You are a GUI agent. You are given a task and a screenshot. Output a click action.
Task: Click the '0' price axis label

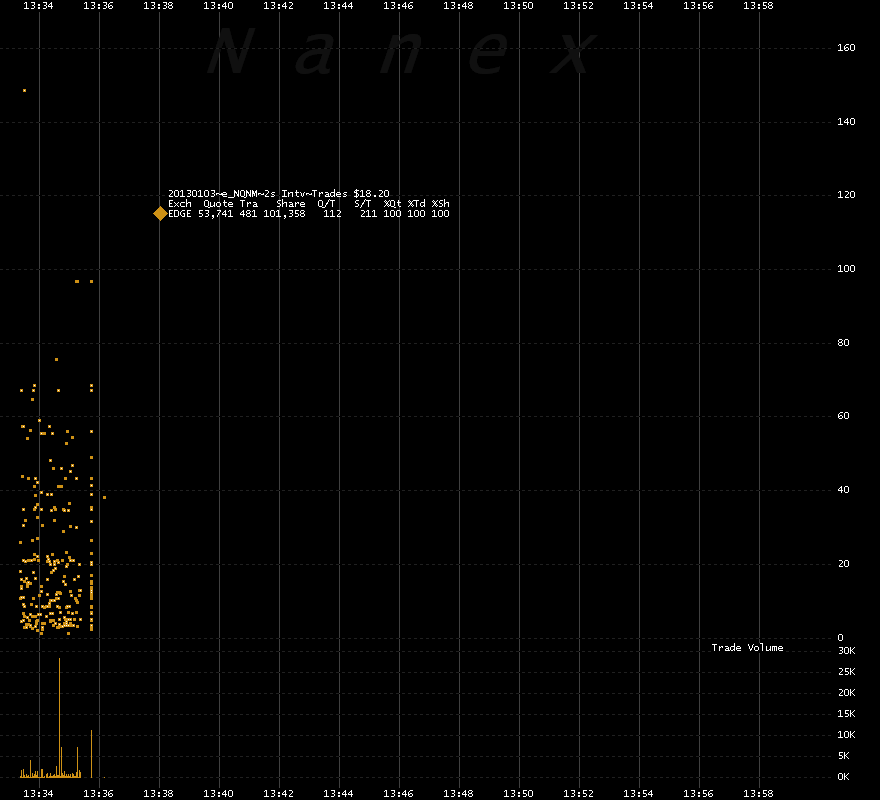coord(840,638)
